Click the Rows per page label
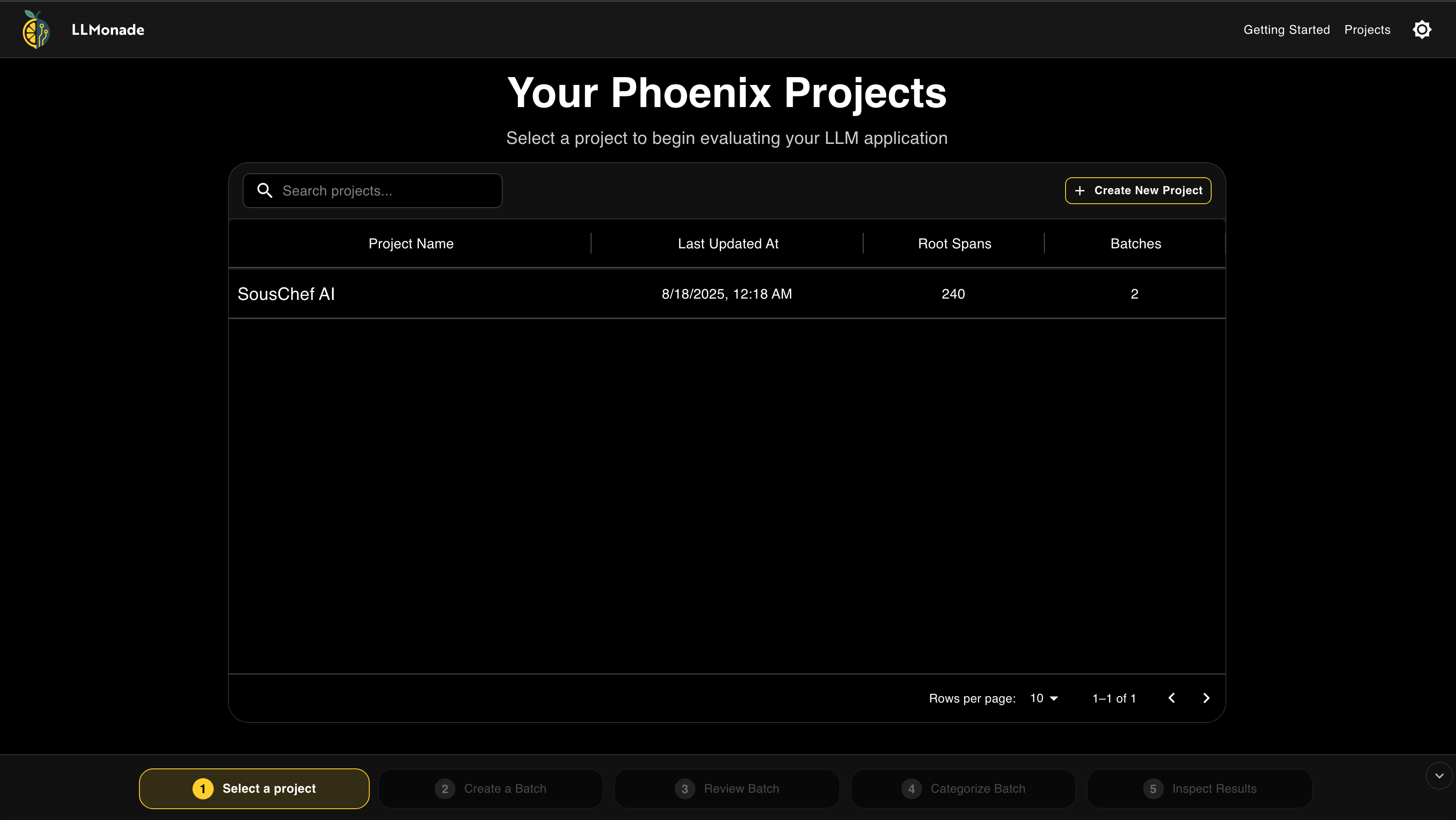Viewport: 1456px width, 820px height. (972, 699)
